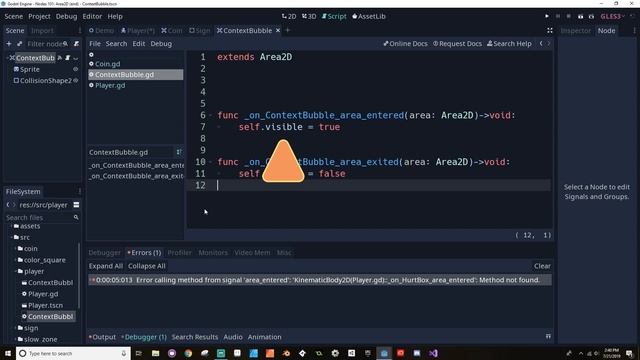Open Coin.gd in script list
The height and width of the screenshot is (360, 640).
(108, 64)
